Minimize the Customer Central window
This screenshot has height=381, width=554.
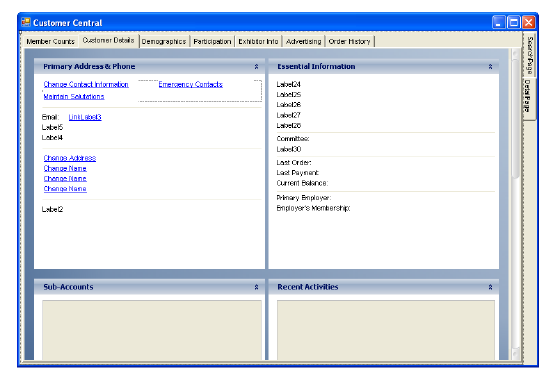499,23
